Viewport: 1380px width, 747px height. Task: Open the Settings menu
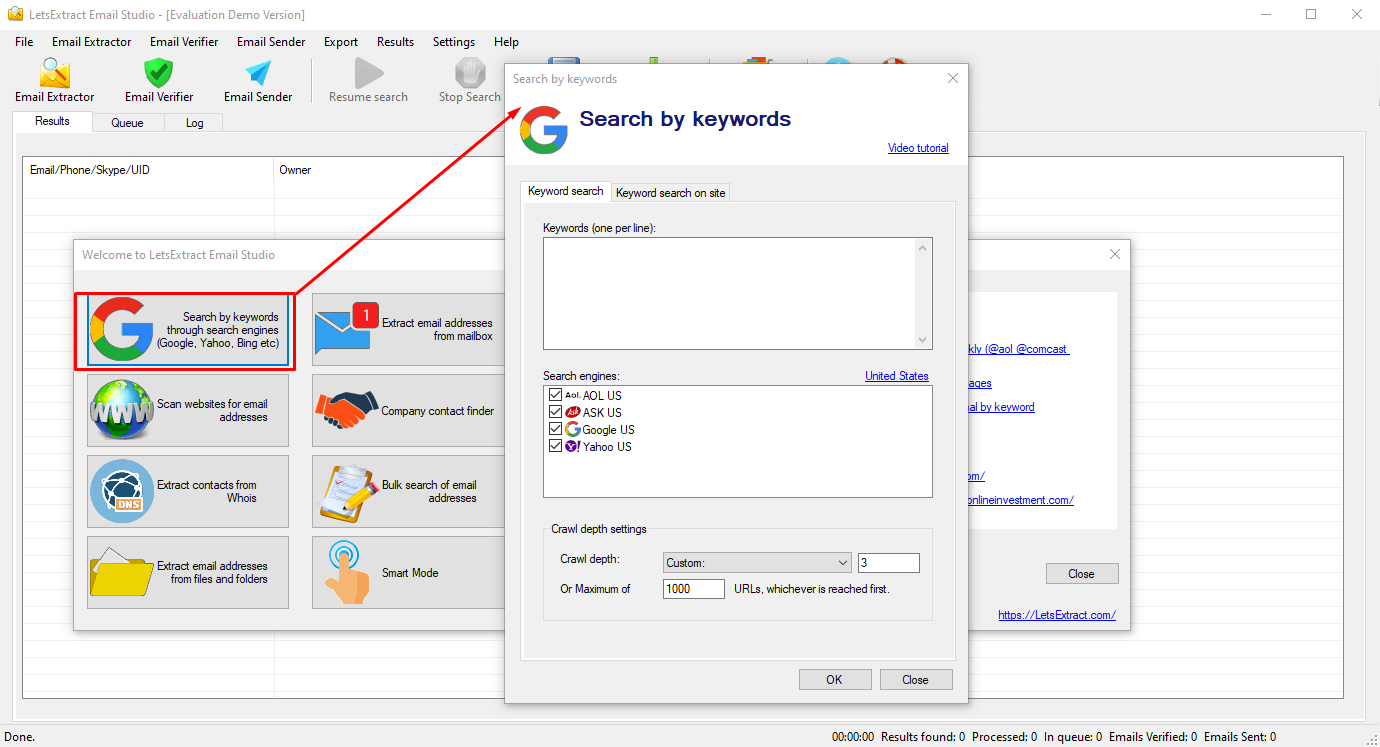point(454,42)
